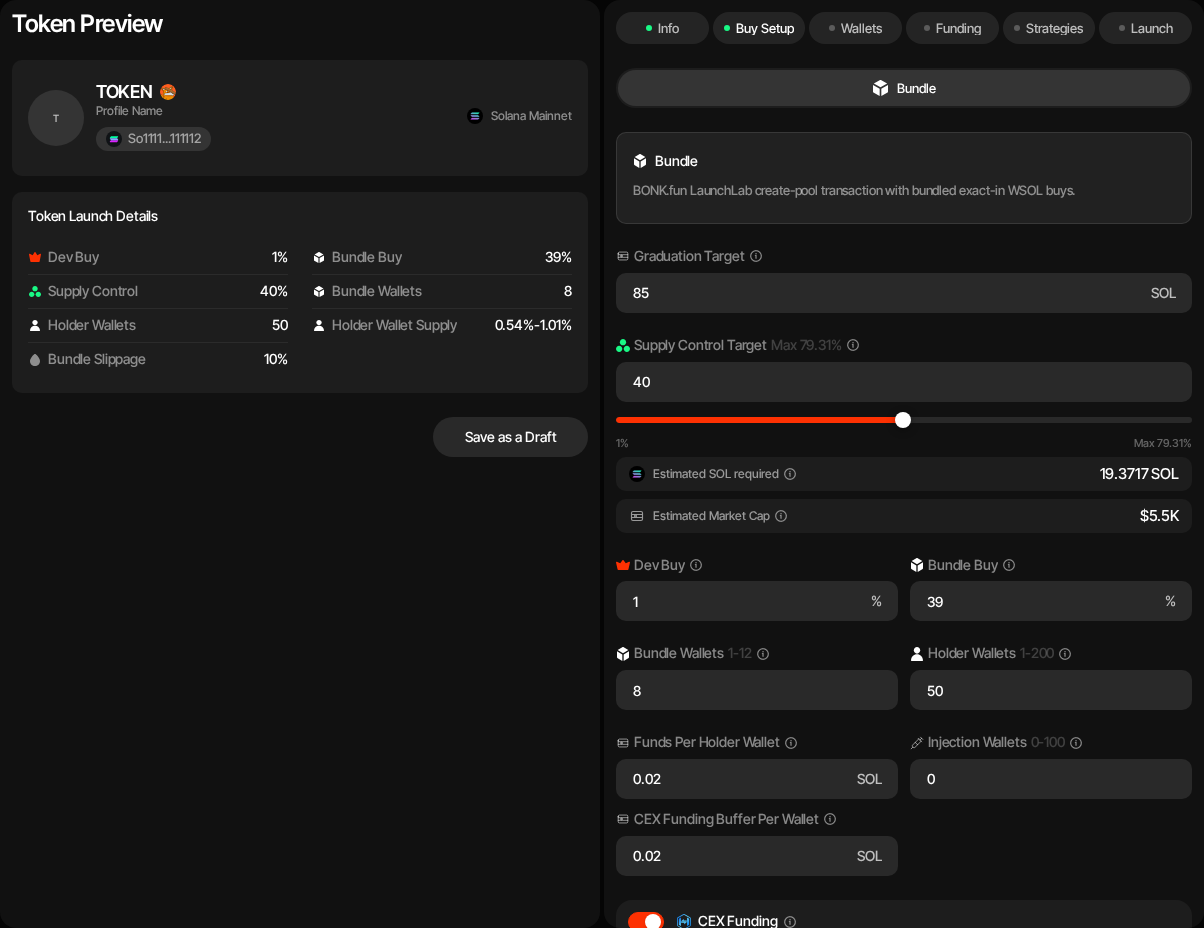This screenshot has width=1204, height=928.
Task: Click info icon next to Estimated SOL required
Action: [x=790, y=474]
